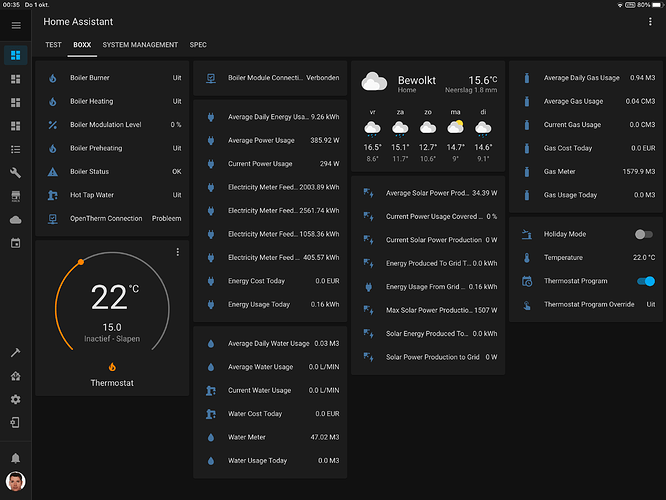Turn off the Thermostat Program toggle
666x500 pixels.
tap(644, 281)
